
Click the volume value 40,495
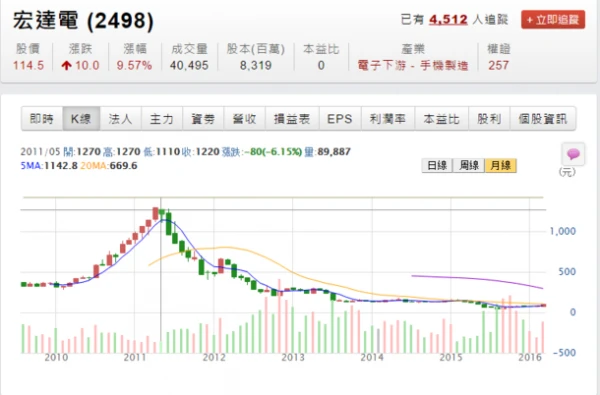[189, 65]
